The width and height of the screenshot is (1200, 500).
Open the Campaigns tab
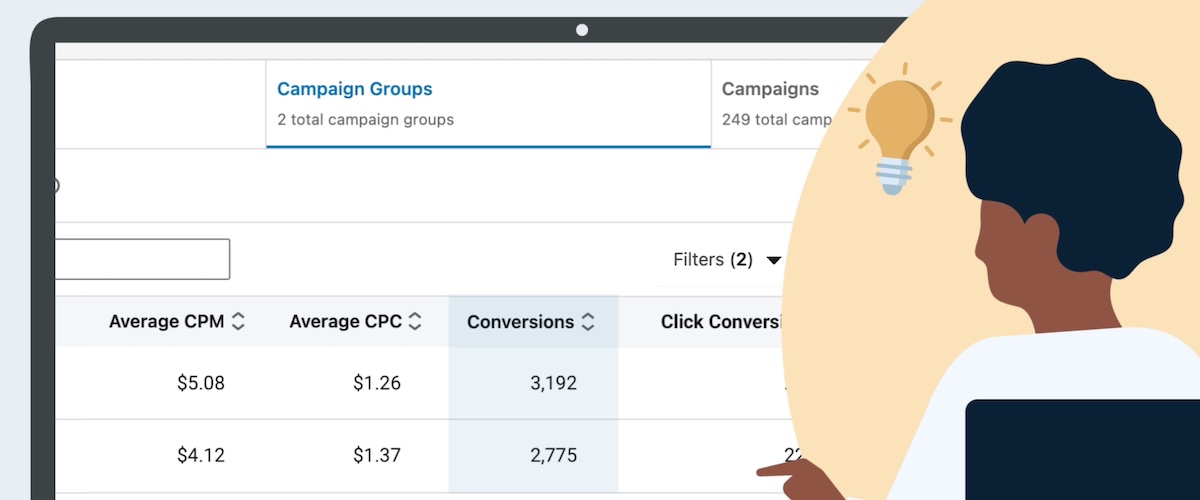click(770, 89)
